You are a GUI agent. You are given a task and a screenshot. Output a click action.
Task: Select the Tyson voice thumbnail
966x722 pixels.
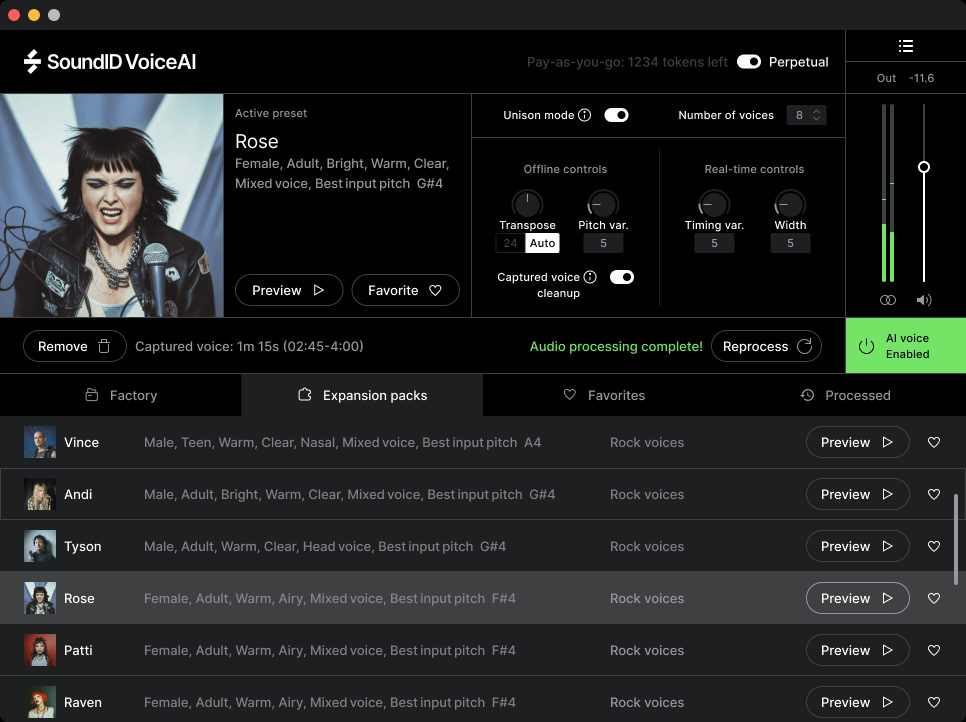click(39, 546)
